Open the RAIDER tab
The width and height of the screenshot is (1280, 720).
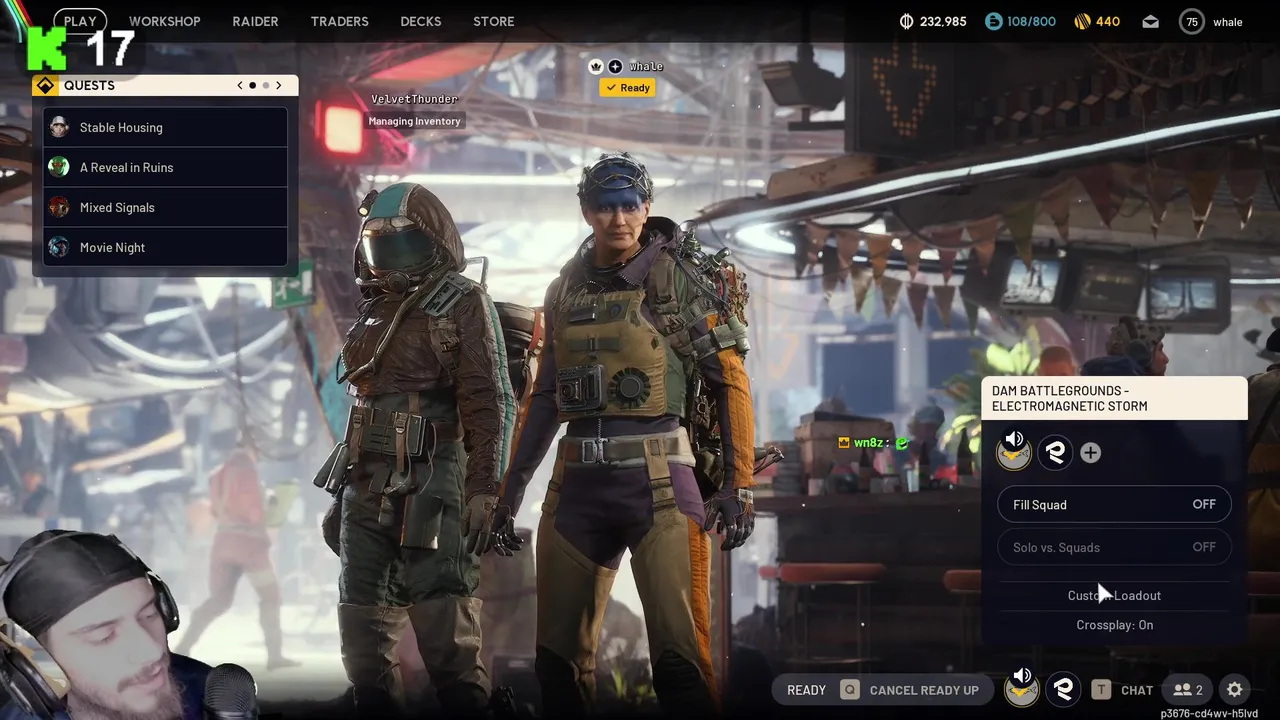(255, 21)
